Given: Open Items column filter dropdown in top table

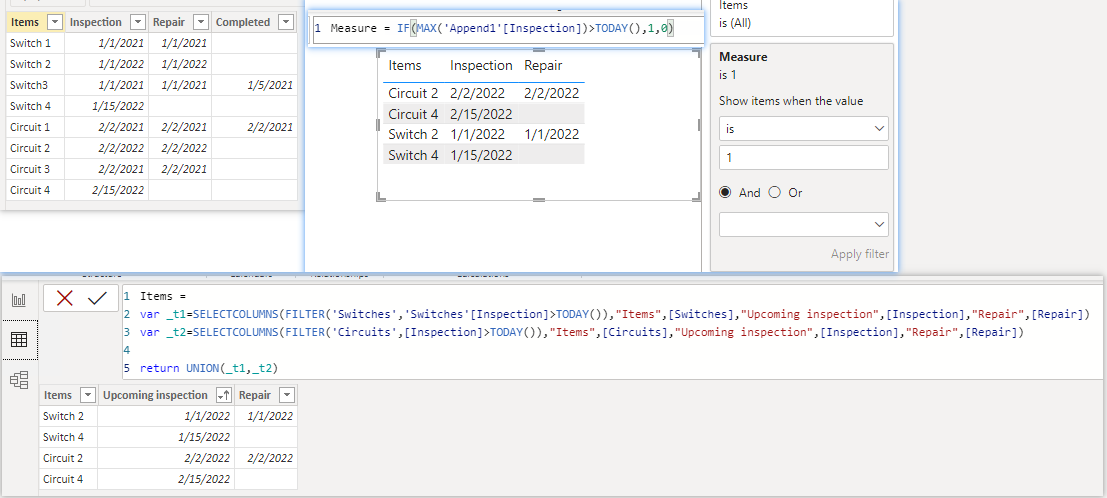Looking at the screenshot, I should 55,23.
